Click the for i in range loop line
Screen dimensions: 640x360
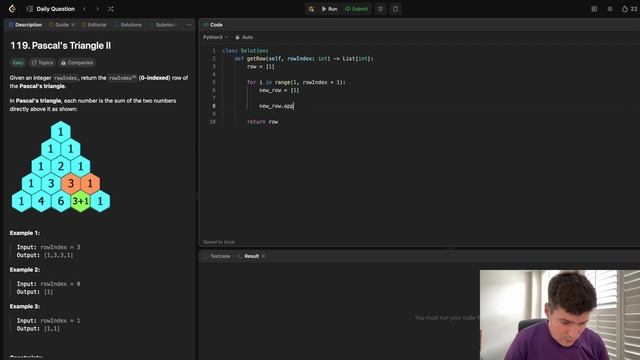point(296,82)
